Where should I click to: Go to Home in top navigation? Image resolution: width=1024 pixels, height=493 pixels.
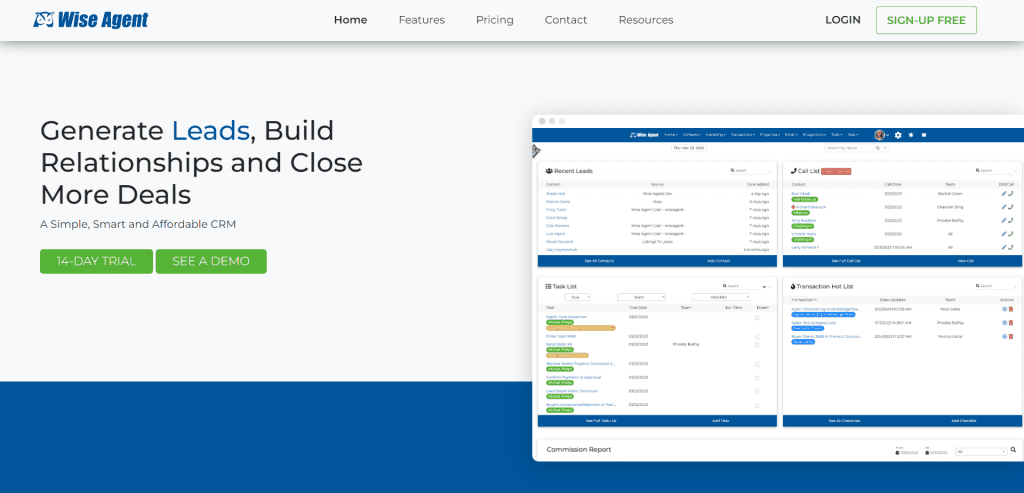coord(351,20)
